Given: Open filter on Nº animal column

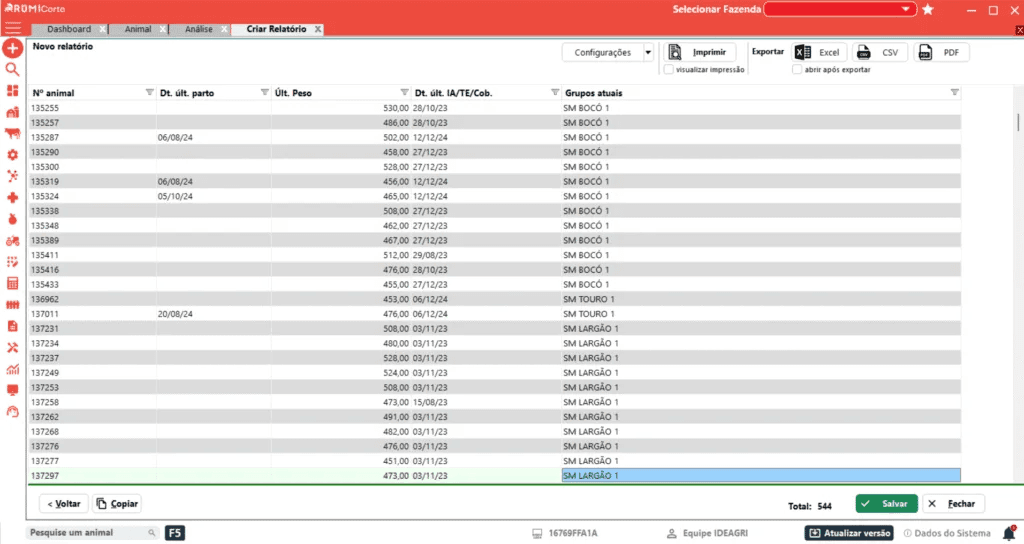Looking at the screenshot, I should click(150, 93).
